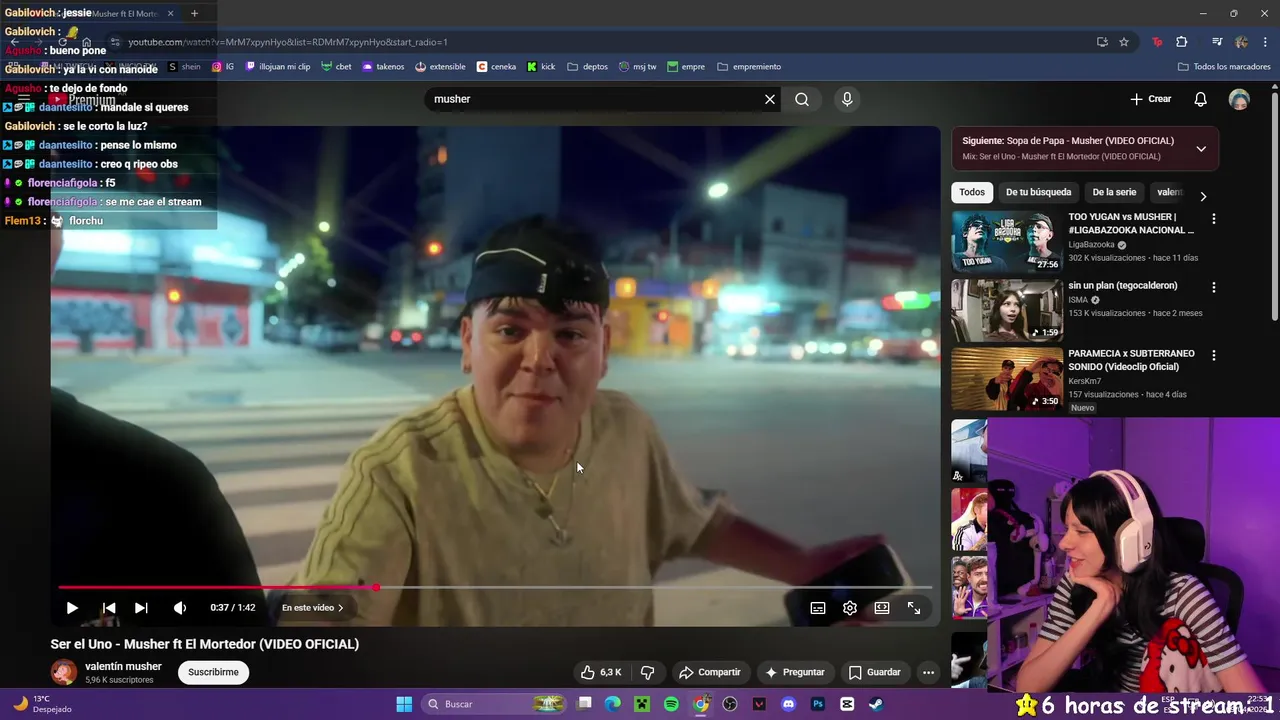Image resolution: width=1280 pixels, height=720 pixels.
Task: Click the search magnifier button
Action: pyautogui.click(x=802, y=99)
